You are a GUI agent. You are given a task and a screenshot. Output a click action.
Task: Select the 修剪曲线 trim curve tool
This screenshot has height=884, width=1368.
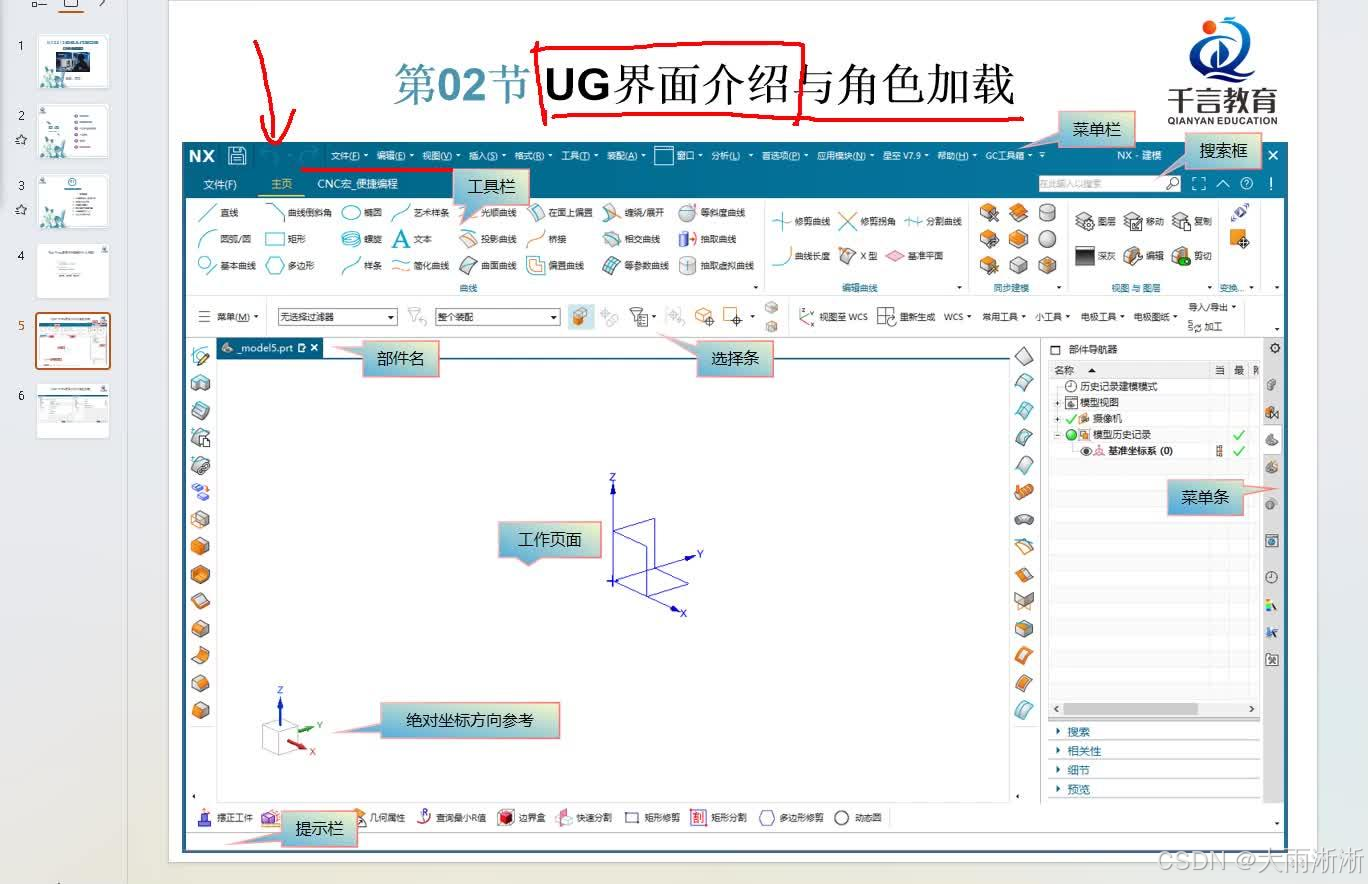pos(802,221)
